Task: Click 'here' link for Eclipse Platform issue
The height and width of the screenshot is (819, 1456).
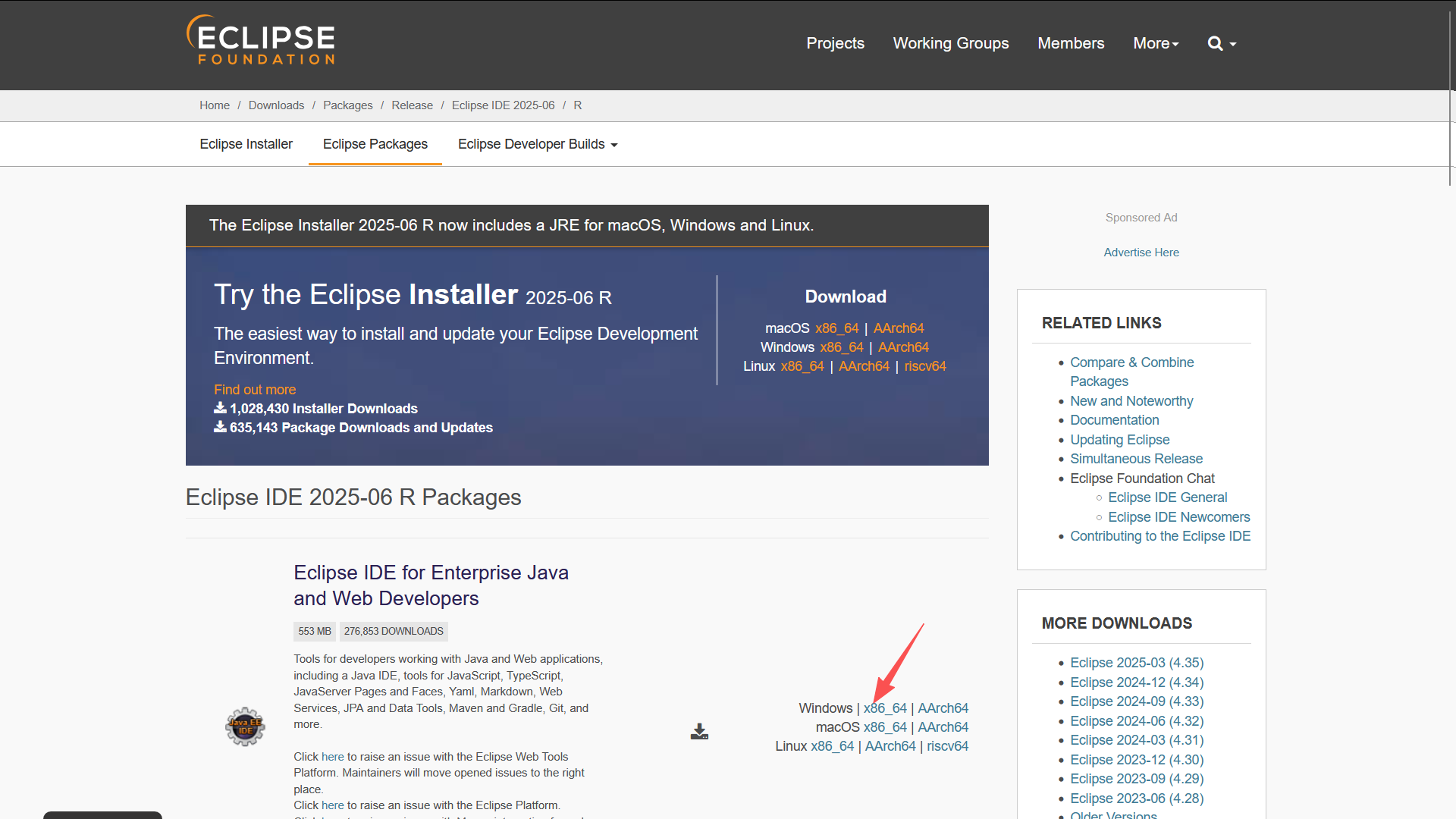Action: click(332, 805)
